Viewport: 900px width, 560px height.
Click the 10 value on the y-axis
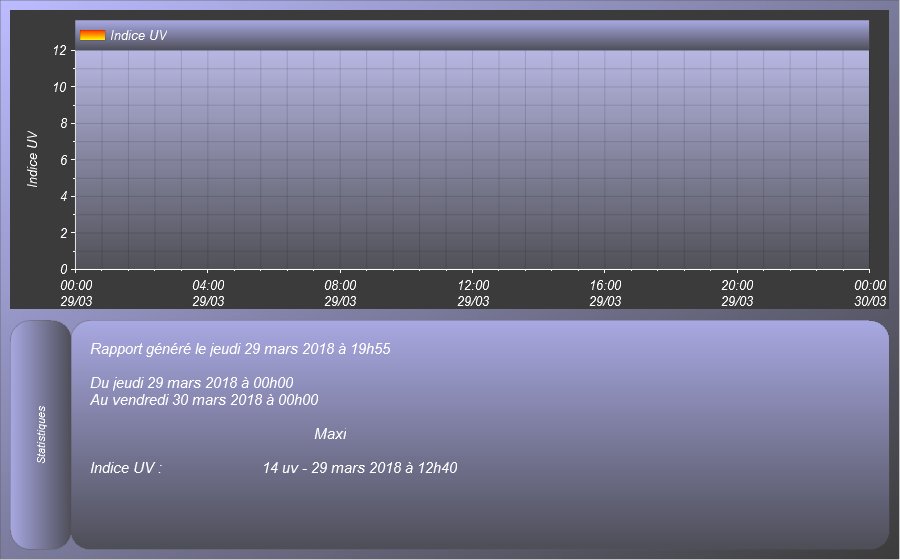pyautogui.click(x=60, y=87)
